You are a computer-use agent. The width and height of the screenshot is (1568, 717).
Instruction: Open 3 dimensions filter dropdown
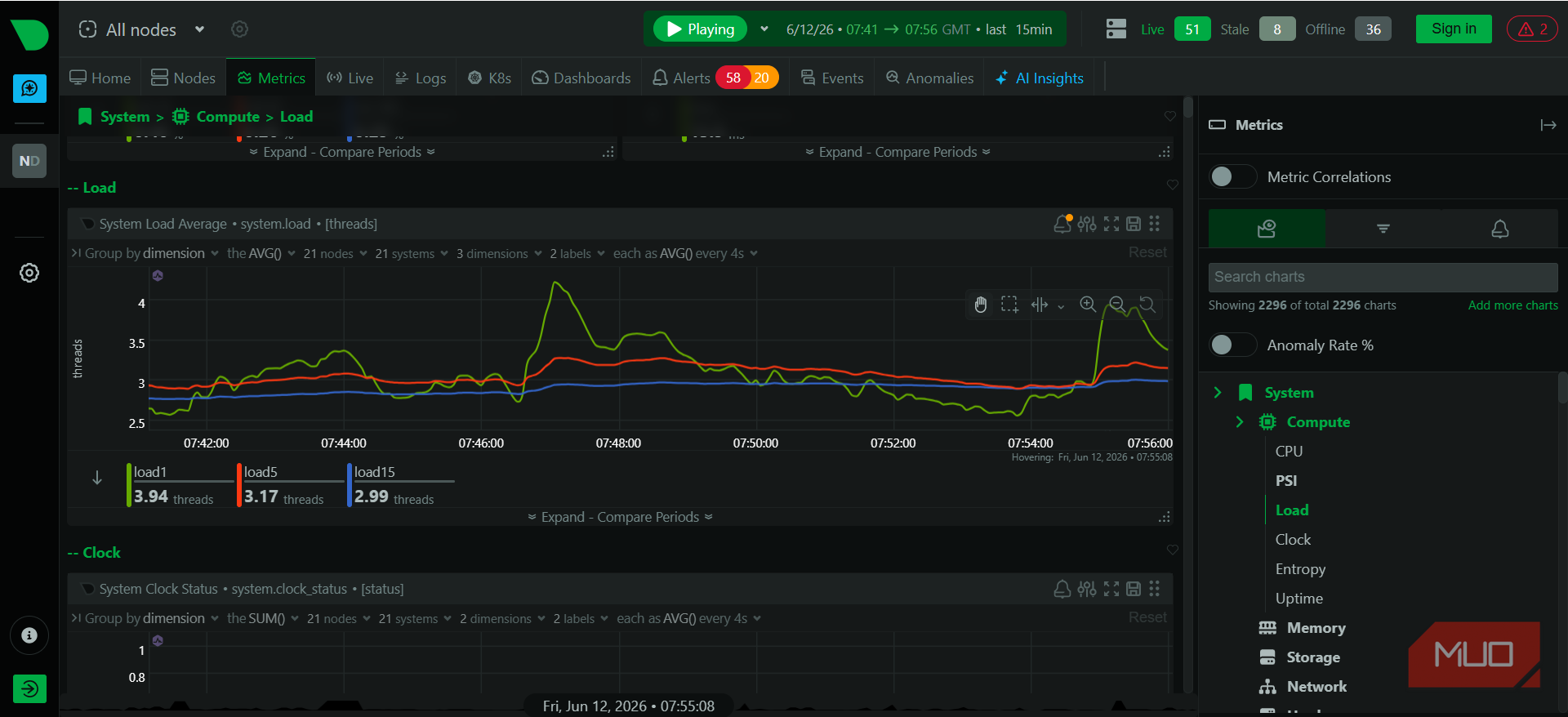point(499,253)
